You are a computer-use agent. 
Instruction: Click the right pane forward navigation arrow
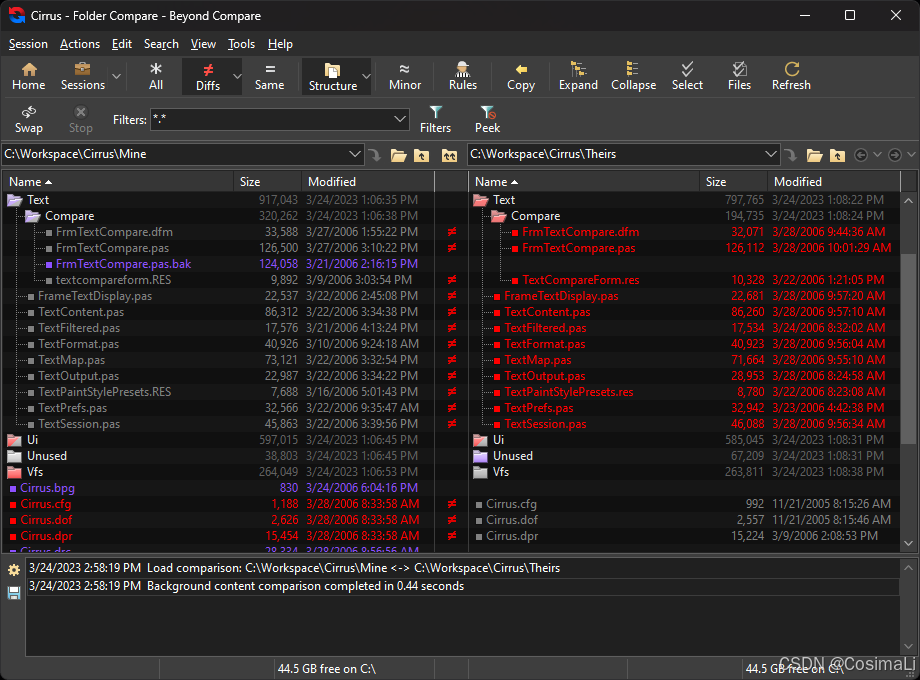click(x=895, y=155)
